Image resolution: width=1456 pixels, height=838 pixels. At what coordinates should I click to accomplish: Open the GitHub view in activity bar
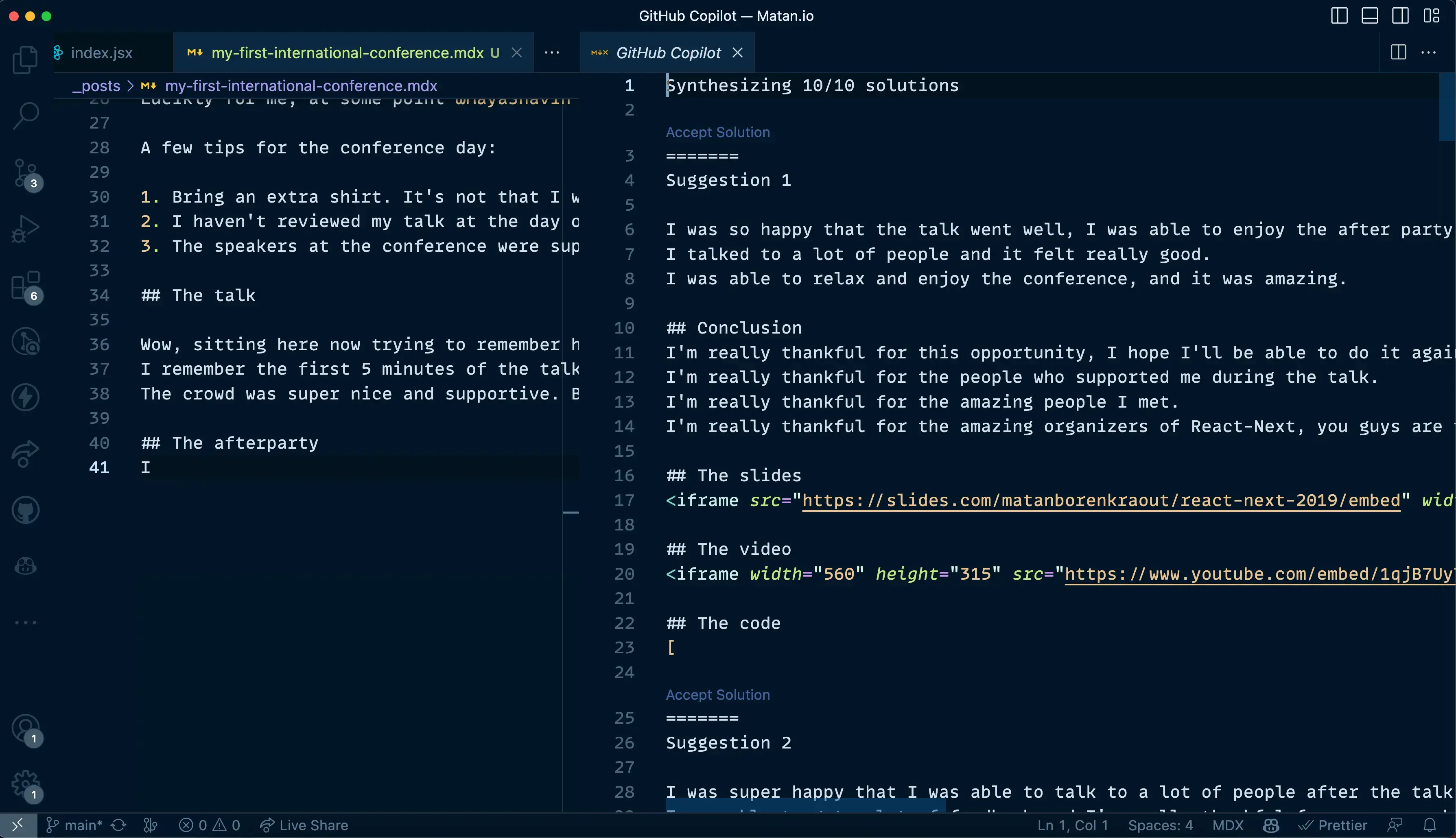coord(25,510)
